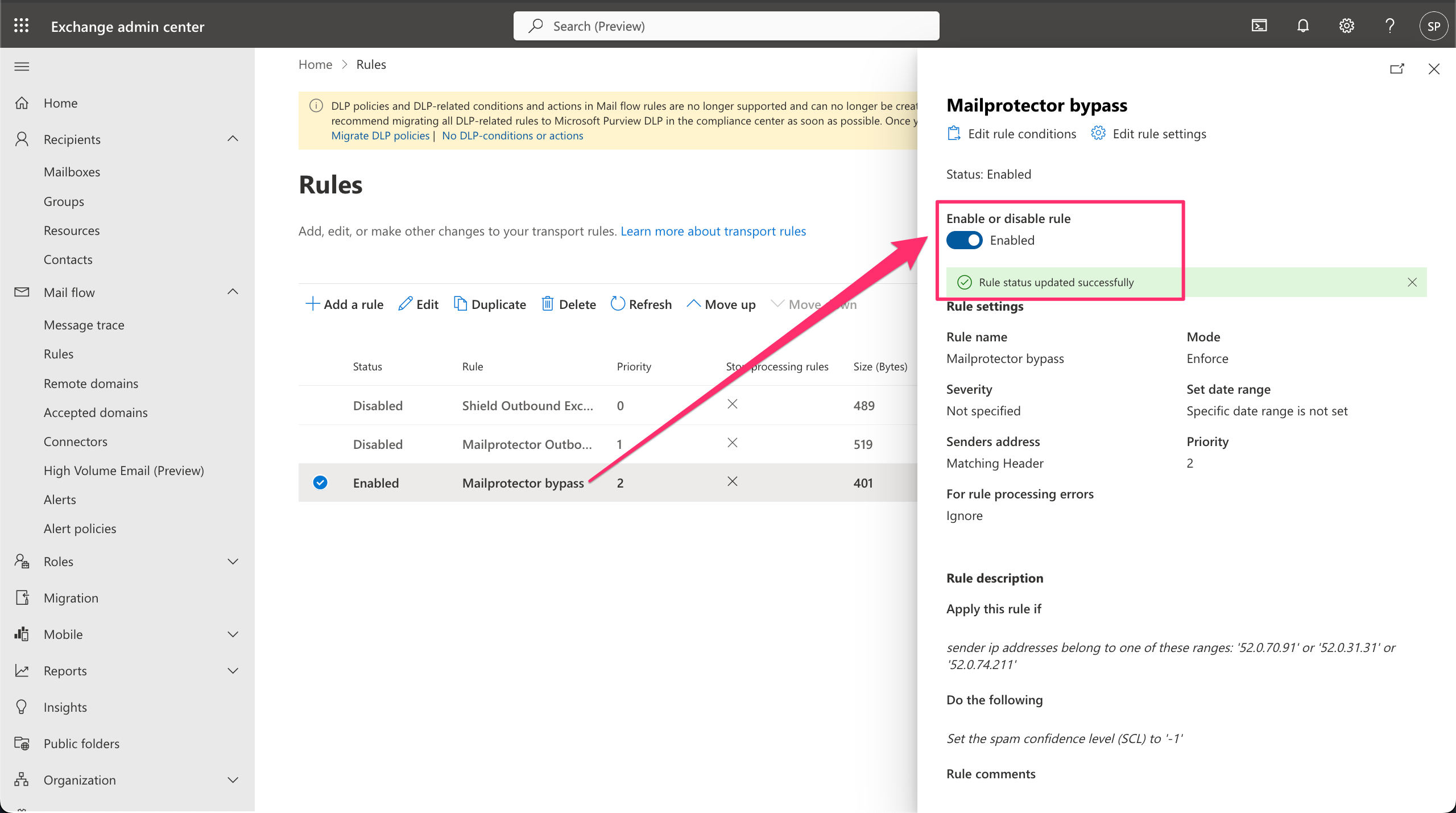Sort by the Status column header

[367, 366]
